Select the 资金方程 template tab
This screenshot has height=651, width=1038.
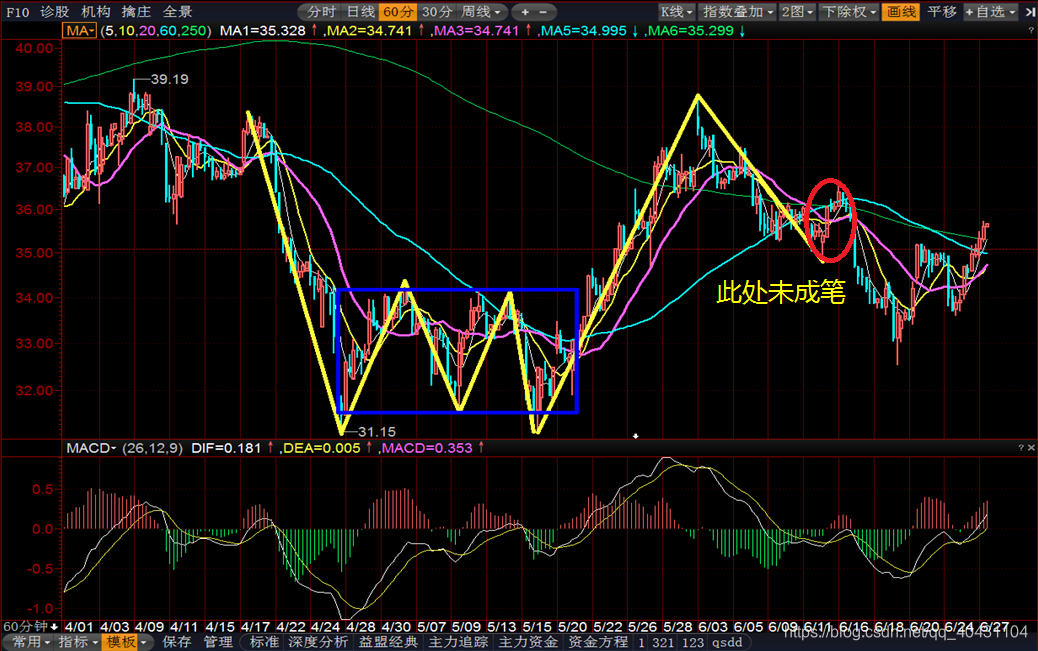coord(598,642)
